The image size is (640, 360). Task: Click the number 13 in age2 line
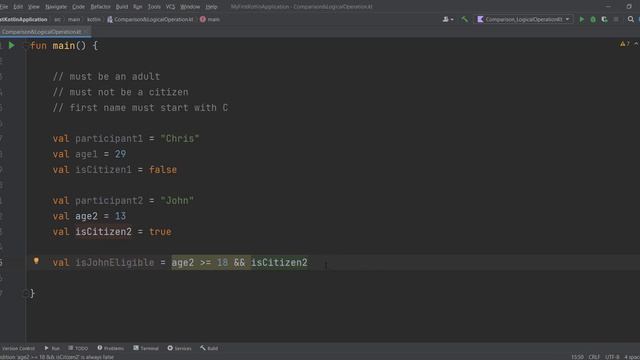point(120,216)
